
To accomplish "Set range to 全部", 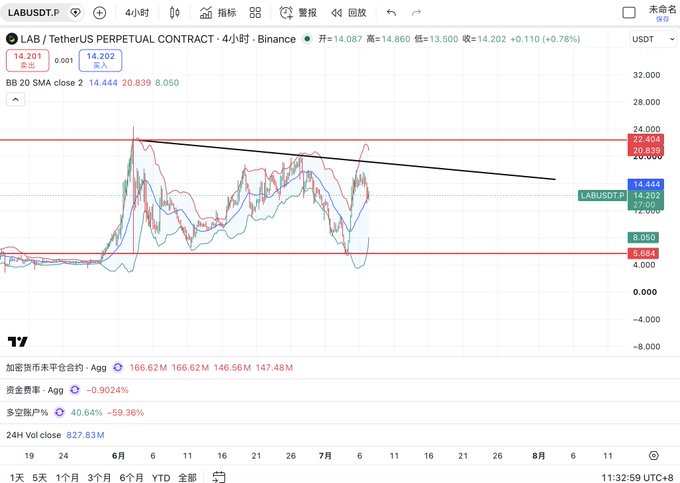I will (x=187, y=477).
